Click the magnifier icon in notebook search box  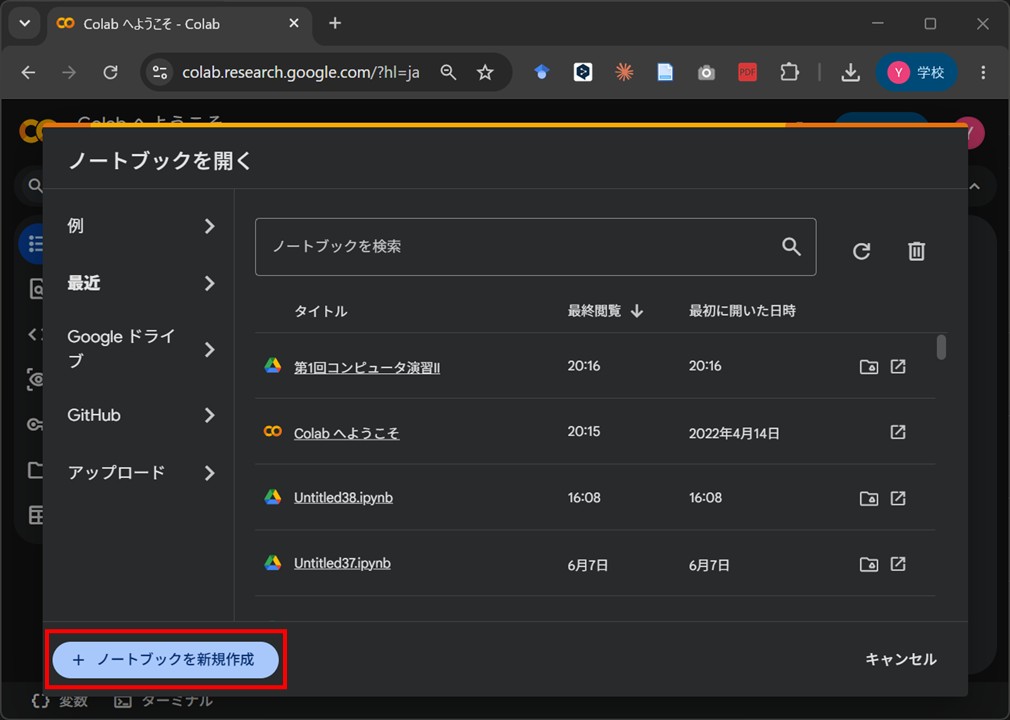791,246
